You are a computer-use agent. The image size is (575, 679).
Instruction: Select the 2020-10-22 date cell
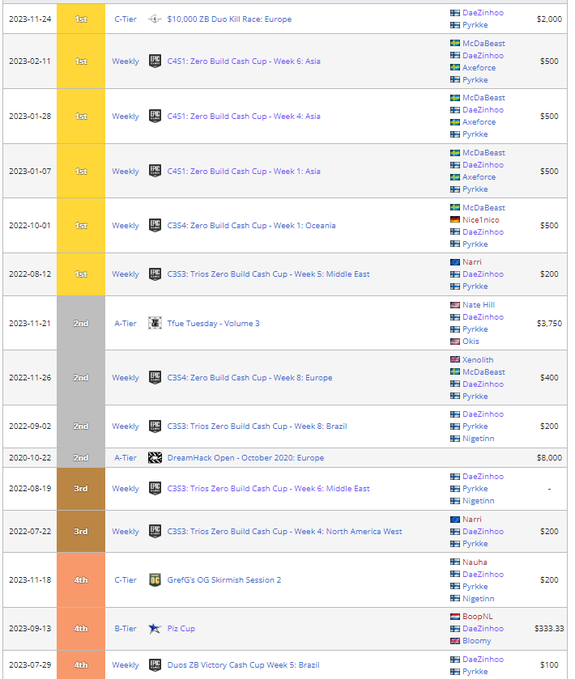pos(30,458)
